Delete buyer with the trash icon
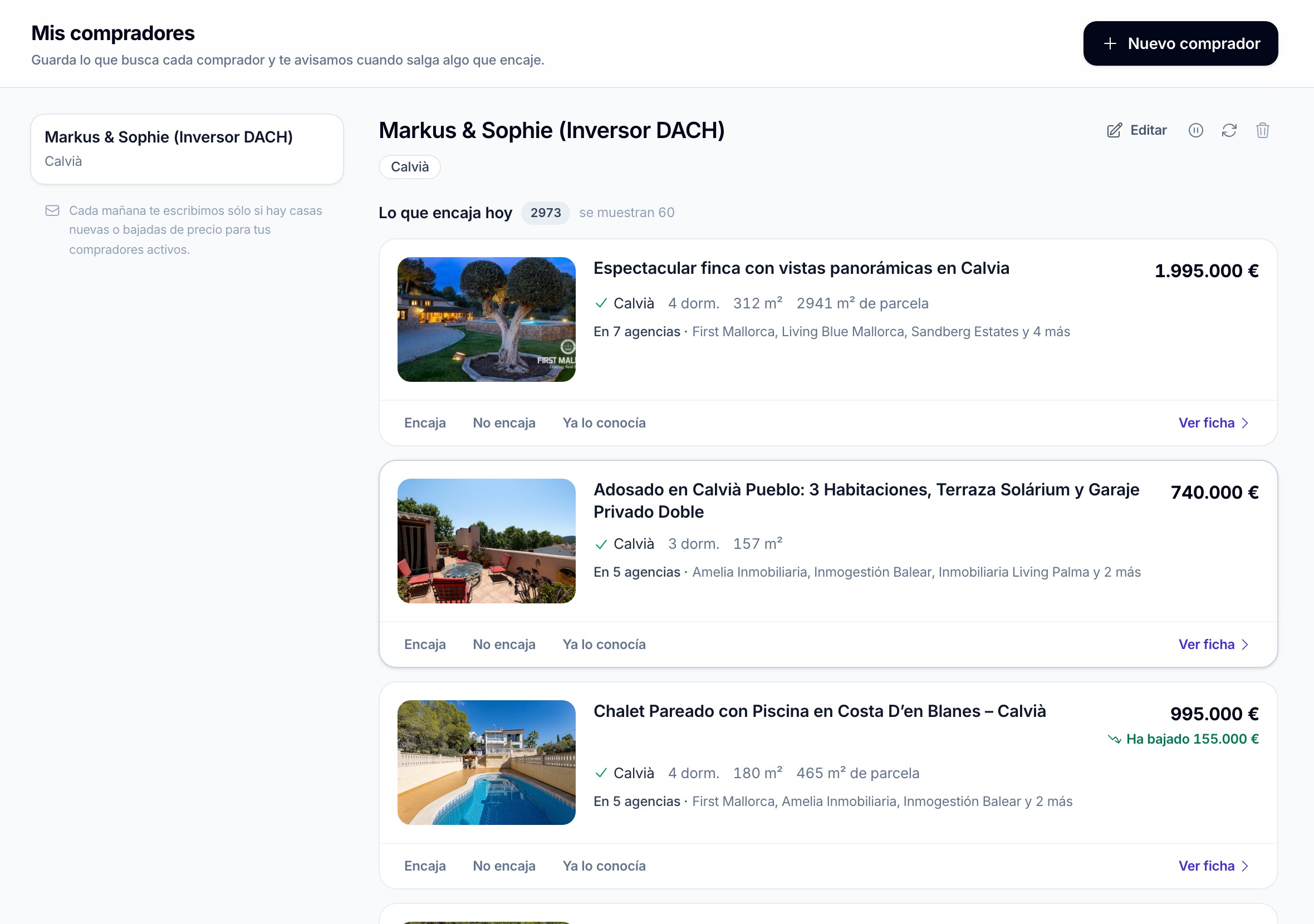1314x924 pixels. point(1262,130)
